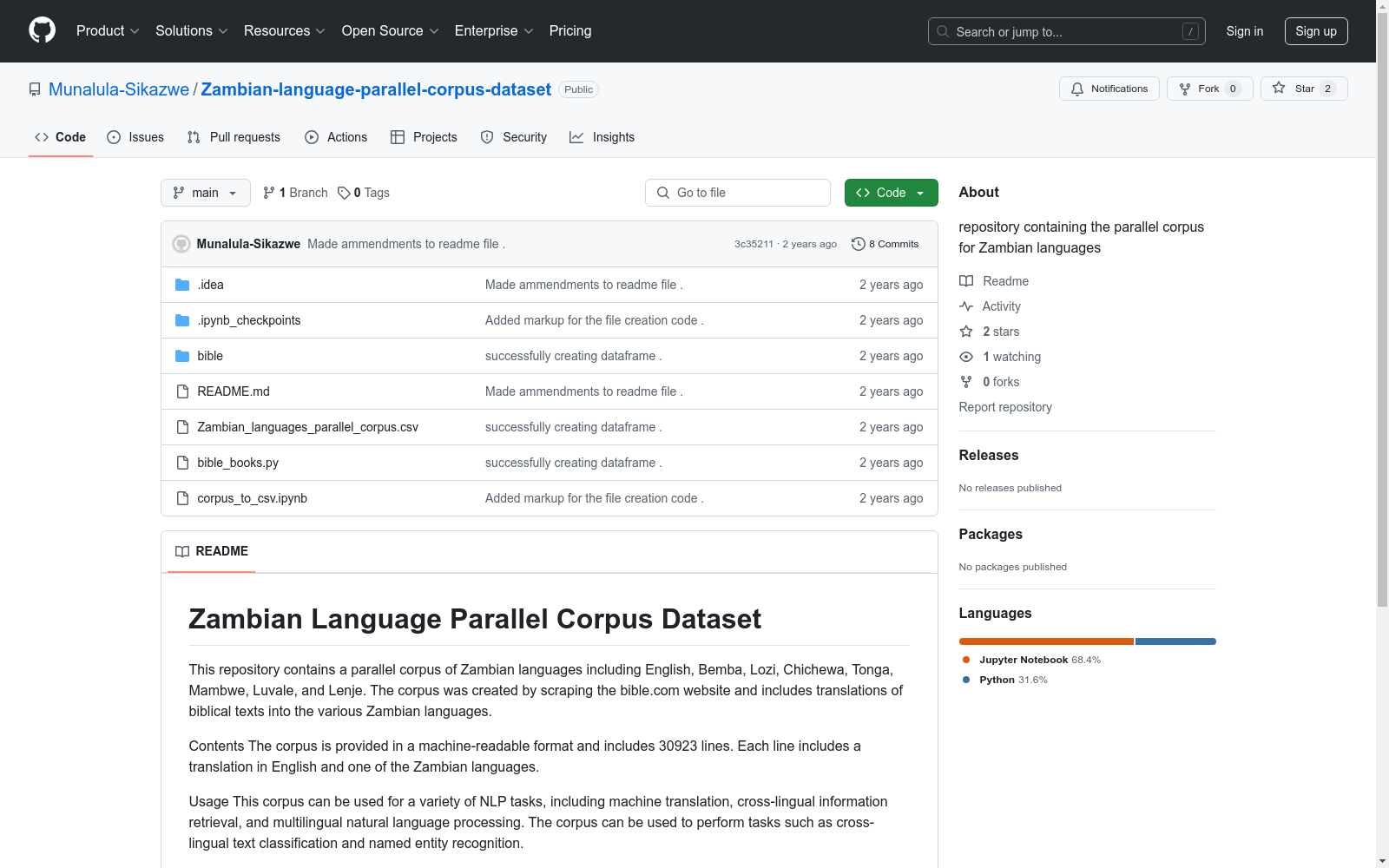Click the search magnifier icon in header
The height and width of the screenshot is (868, 1389).
click(x=943, y=31)
